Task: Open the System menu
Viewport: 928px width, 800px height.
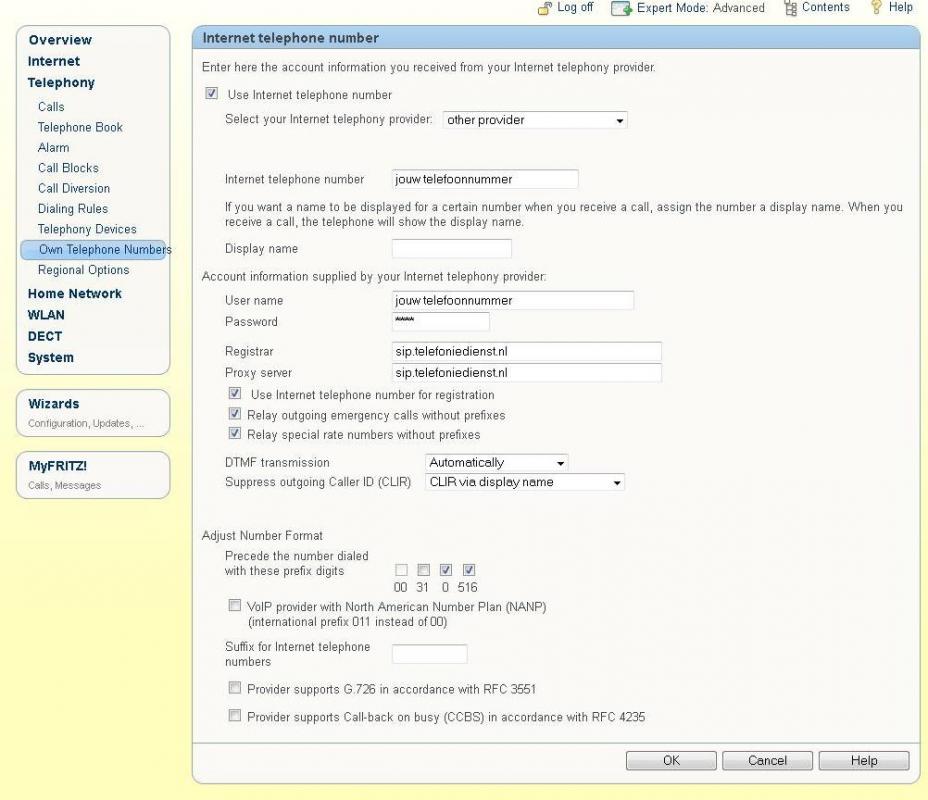Action: click(51, 357)
